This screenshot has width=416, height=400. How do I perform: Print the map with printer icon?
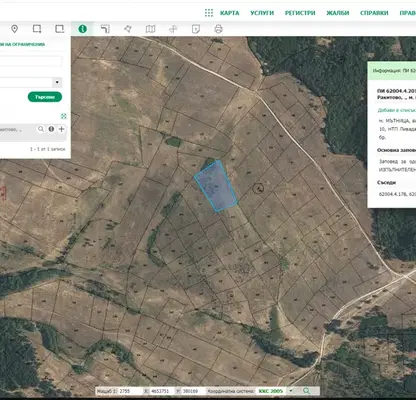tap(218, 29)
